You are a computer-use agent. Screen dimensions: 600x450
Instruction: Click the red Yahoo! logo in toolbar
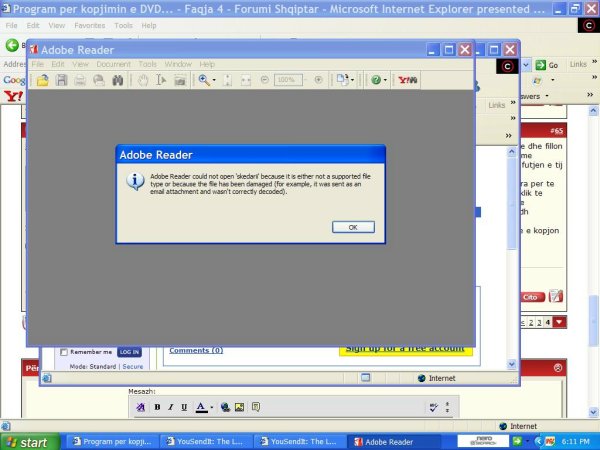(13, 96)
